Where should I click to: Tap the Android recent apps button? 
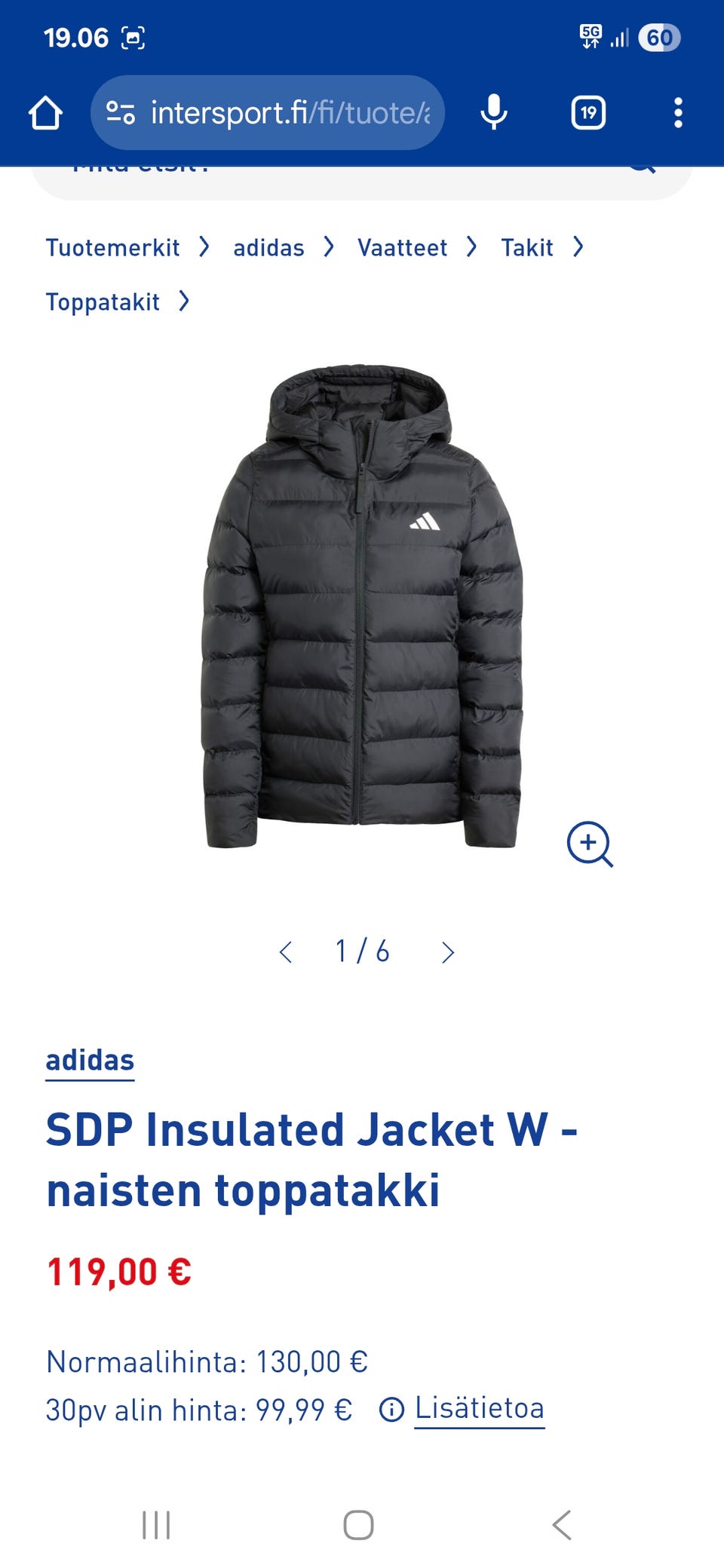click(x=156, y=1525)
